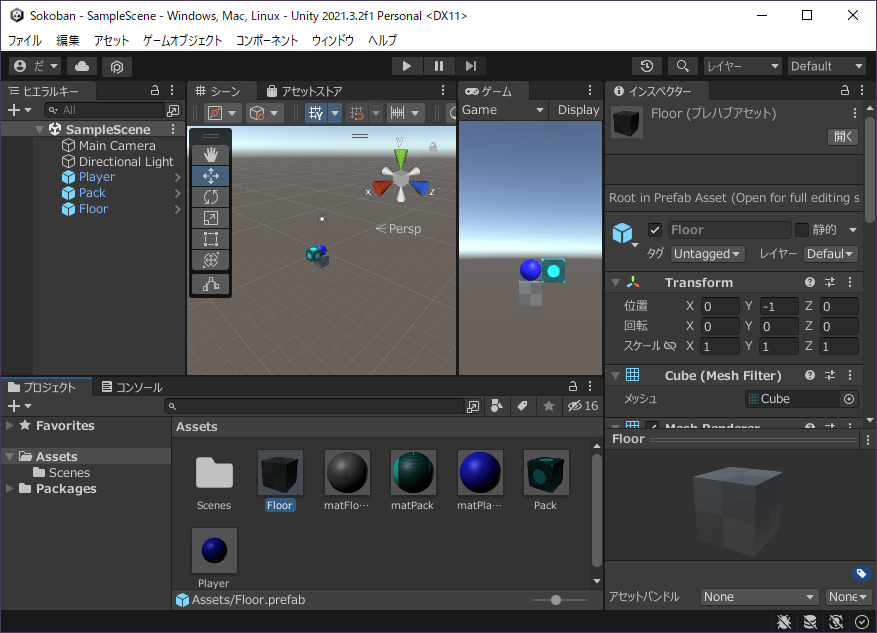The width and height of the screenshot is (877, 633).
Task: Collapse SampleScene in hierarchy
Action: pyautogui.click(x=40, y=130)
